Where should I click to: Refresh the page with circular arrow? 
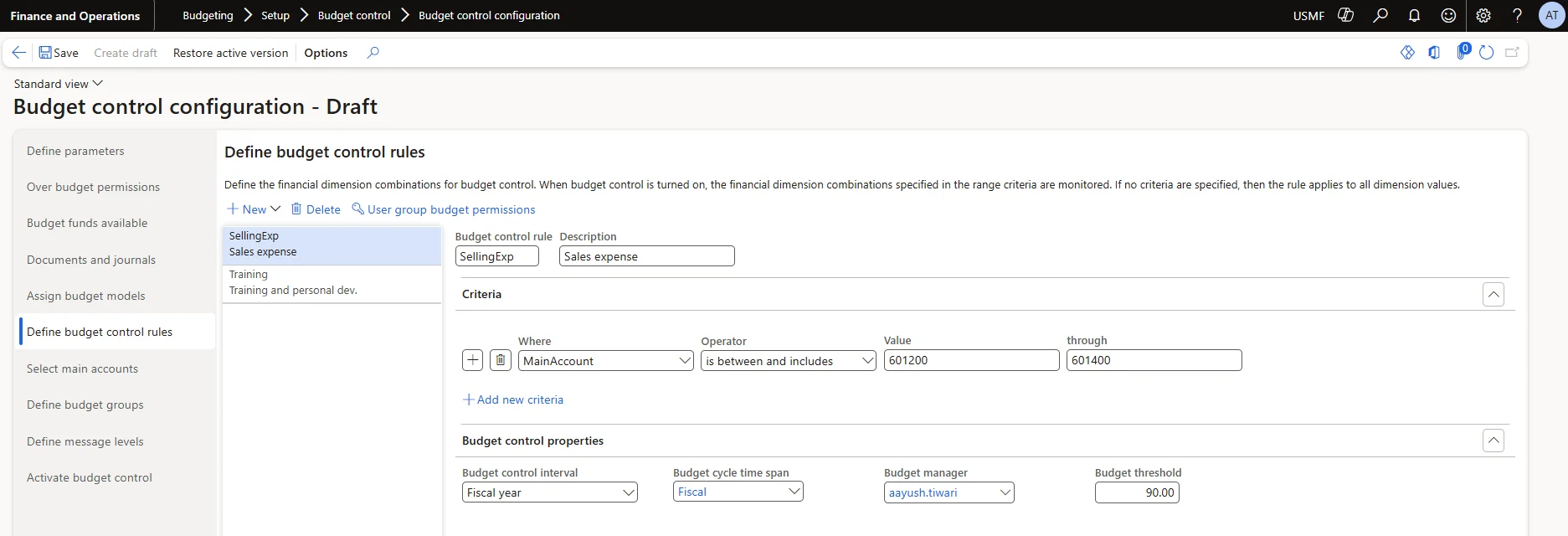(1487, 53)
